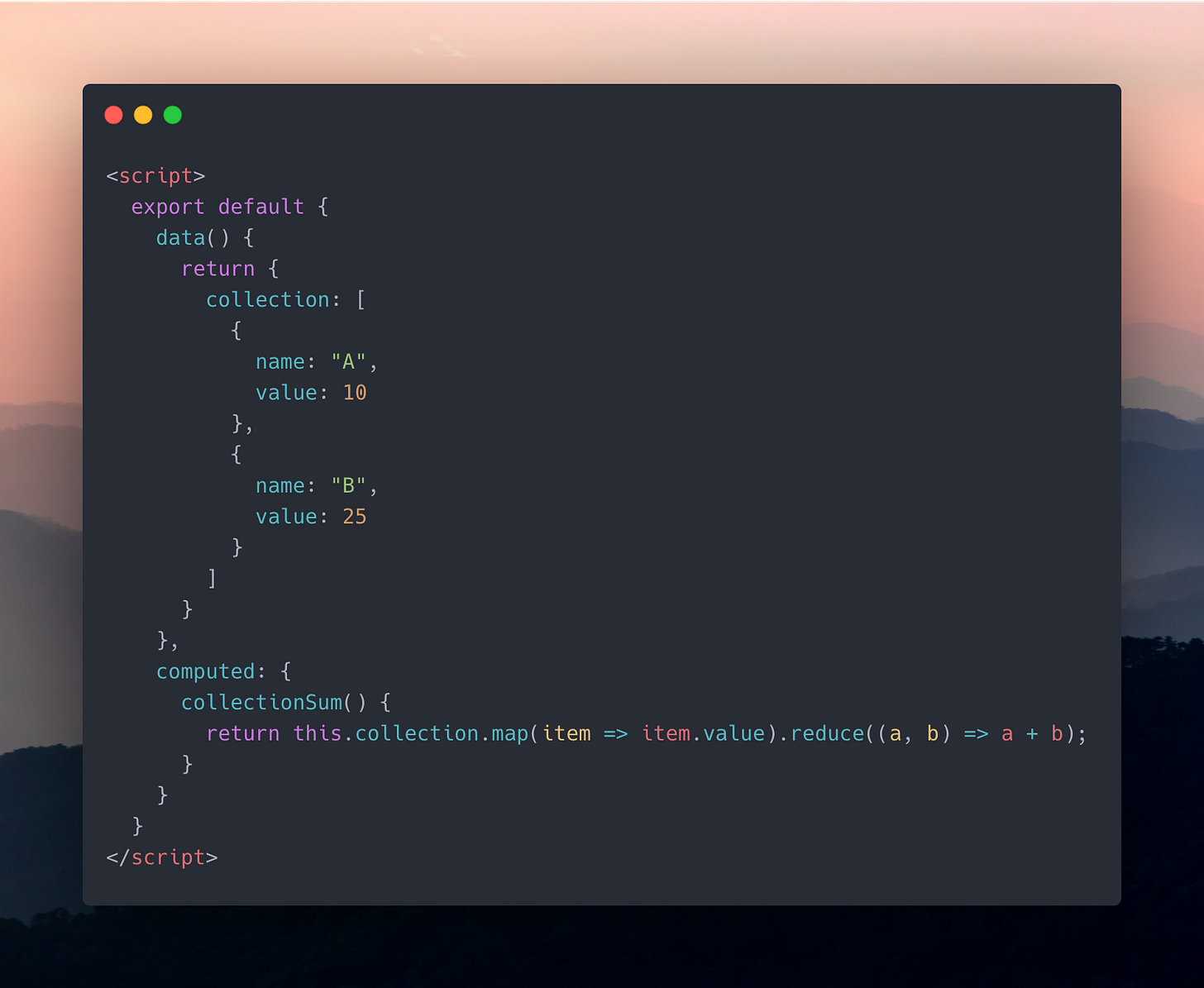Click the '(a, b)' parameter list
Screen dimensions: 1204x988
[x=915, y=734]
